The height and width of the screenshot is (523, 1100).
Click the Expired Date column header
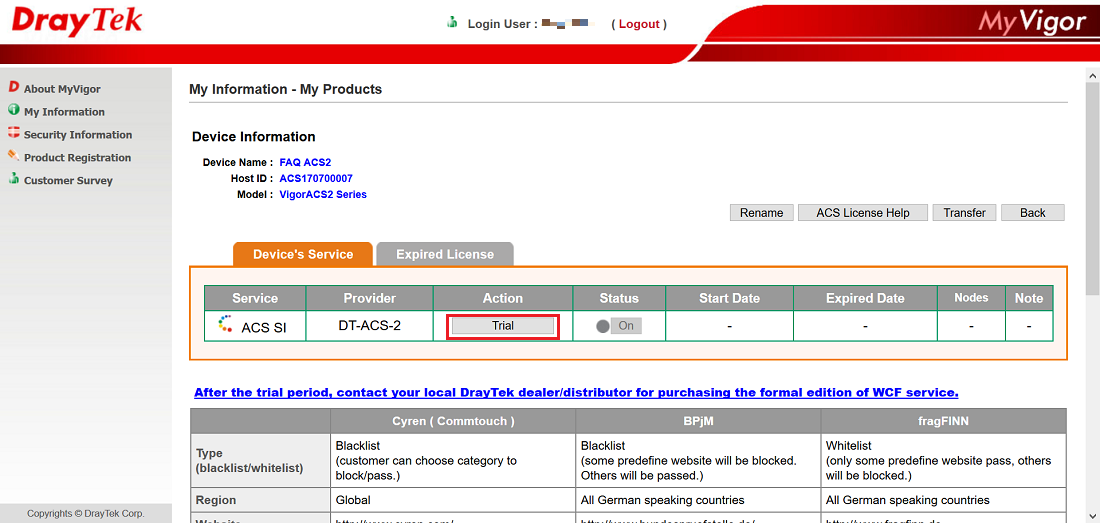[x=866, y=298]
